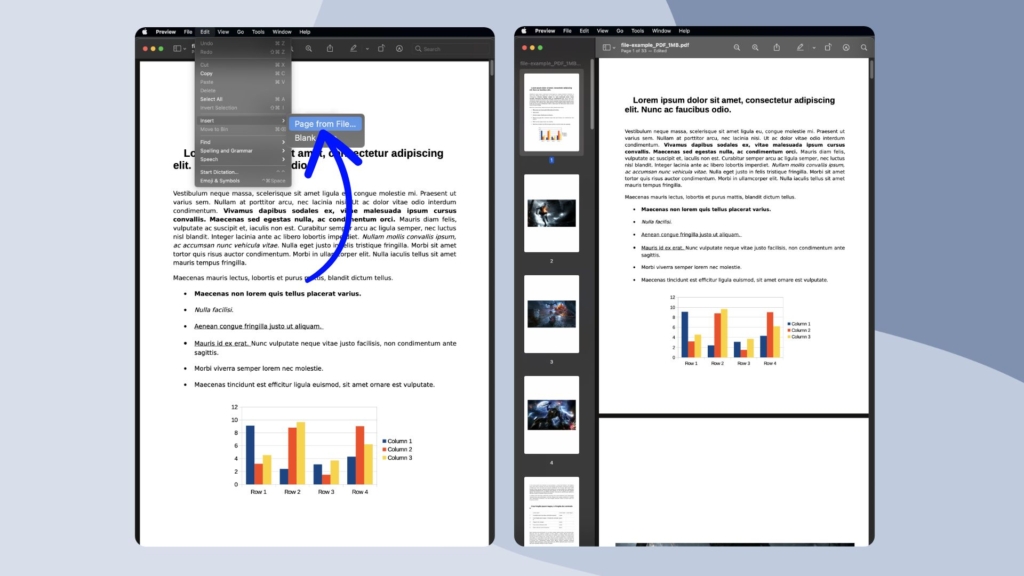The width and height of the screenshot is (1024, 576).
Task: Click sidebar header file-example_PDF_1MB in right window
Action: point(550,63)
